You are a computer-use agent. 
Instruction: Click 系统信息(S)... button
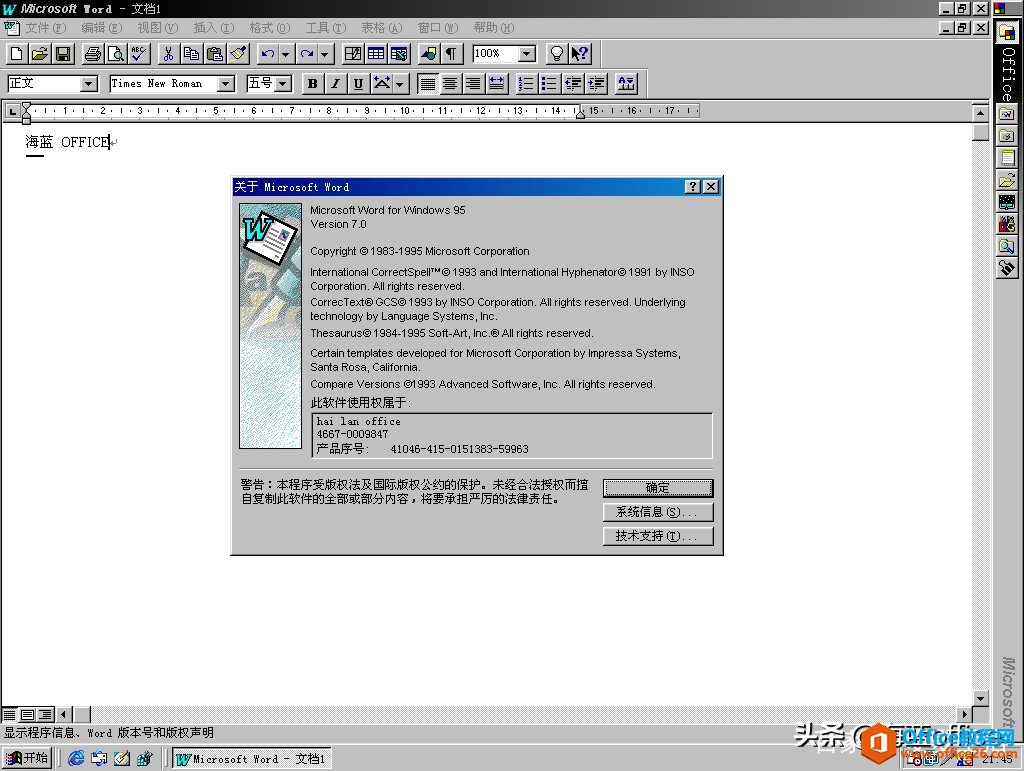[x=658, y=512]
